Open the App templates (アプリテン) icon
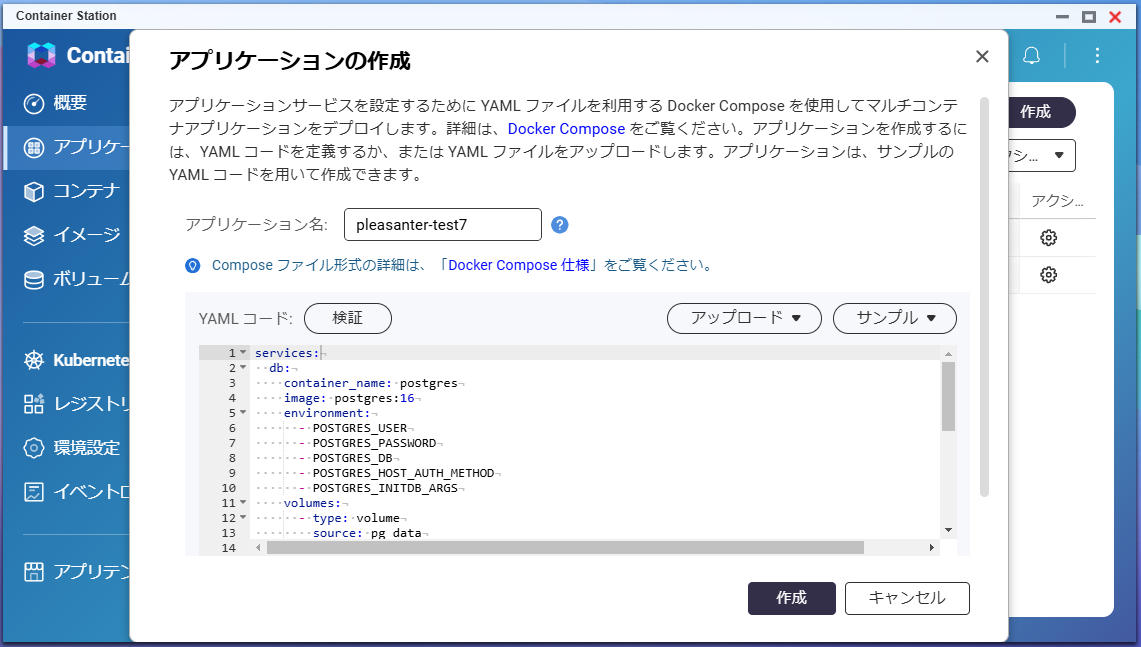This screenshot has width=1141, height=647. (x=33, y=572)
